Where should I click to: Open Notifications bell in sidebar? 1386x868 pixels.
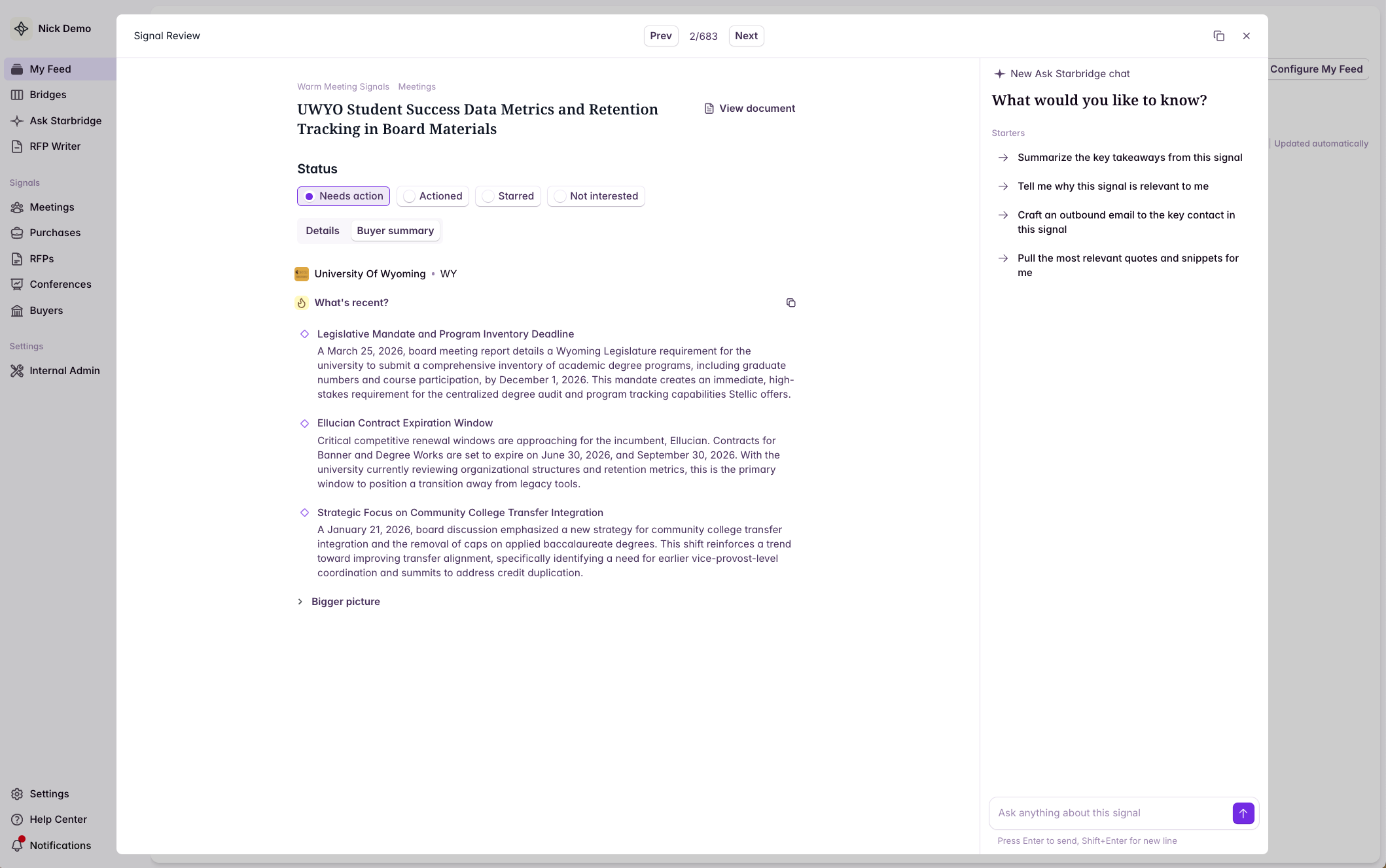click(18, 845)
